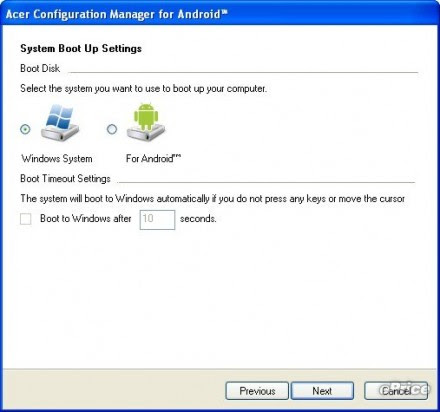
Task: Click the timeout seconds input field
Action: coord(157,220)
